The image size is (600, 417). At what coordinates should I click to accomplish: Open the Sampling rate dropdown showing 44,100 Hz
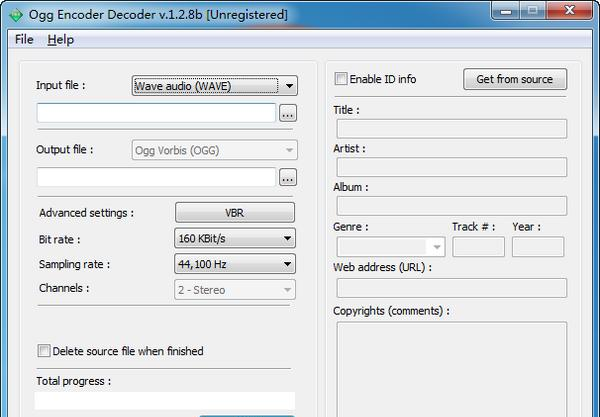click(235, 264)
